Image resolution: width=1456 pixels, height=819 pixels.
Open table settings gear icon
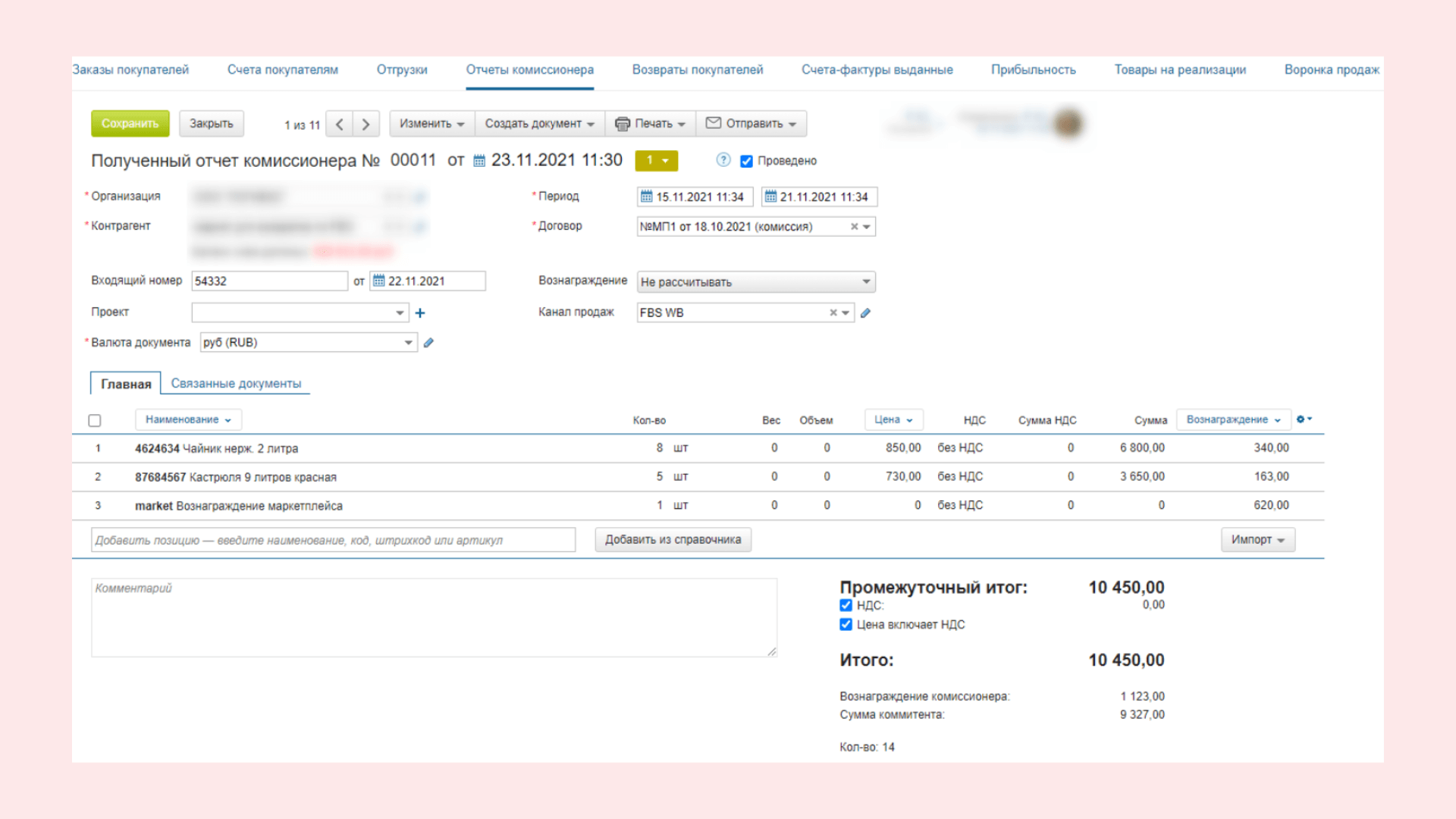pyautogui.click(x=1304, y=419)
